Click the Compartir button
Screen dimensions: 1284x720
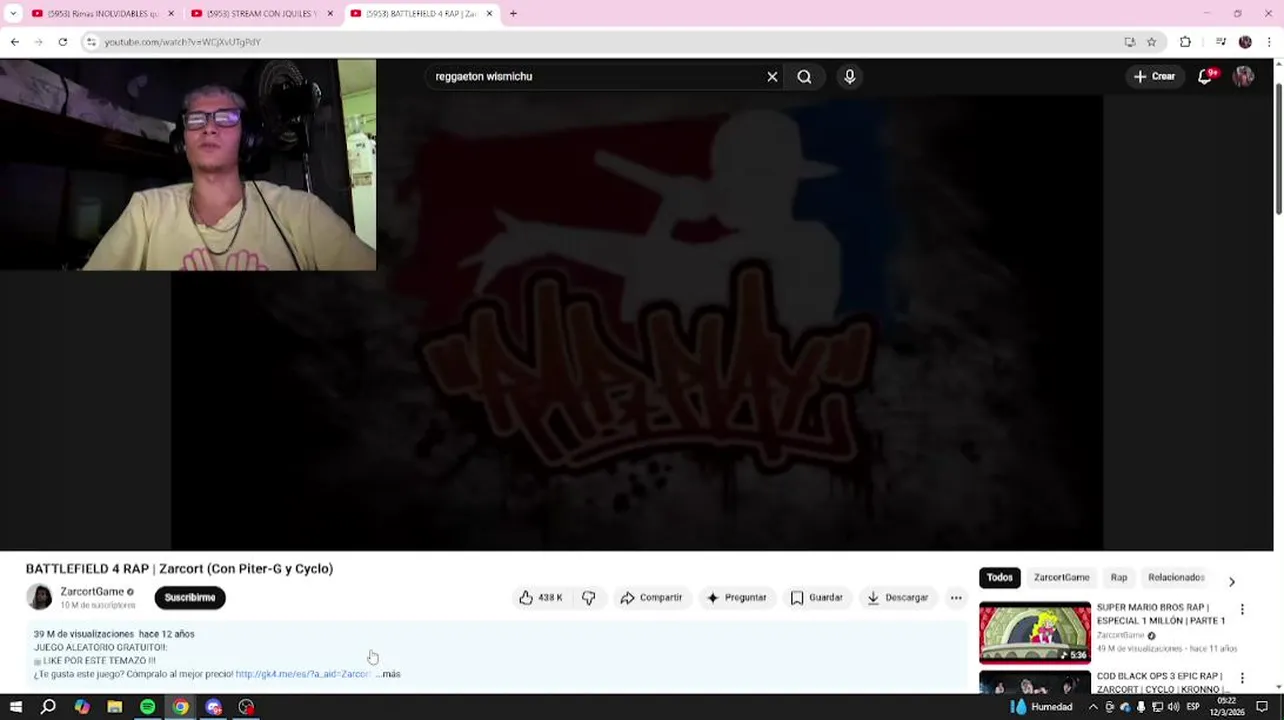tap(651, 598)
